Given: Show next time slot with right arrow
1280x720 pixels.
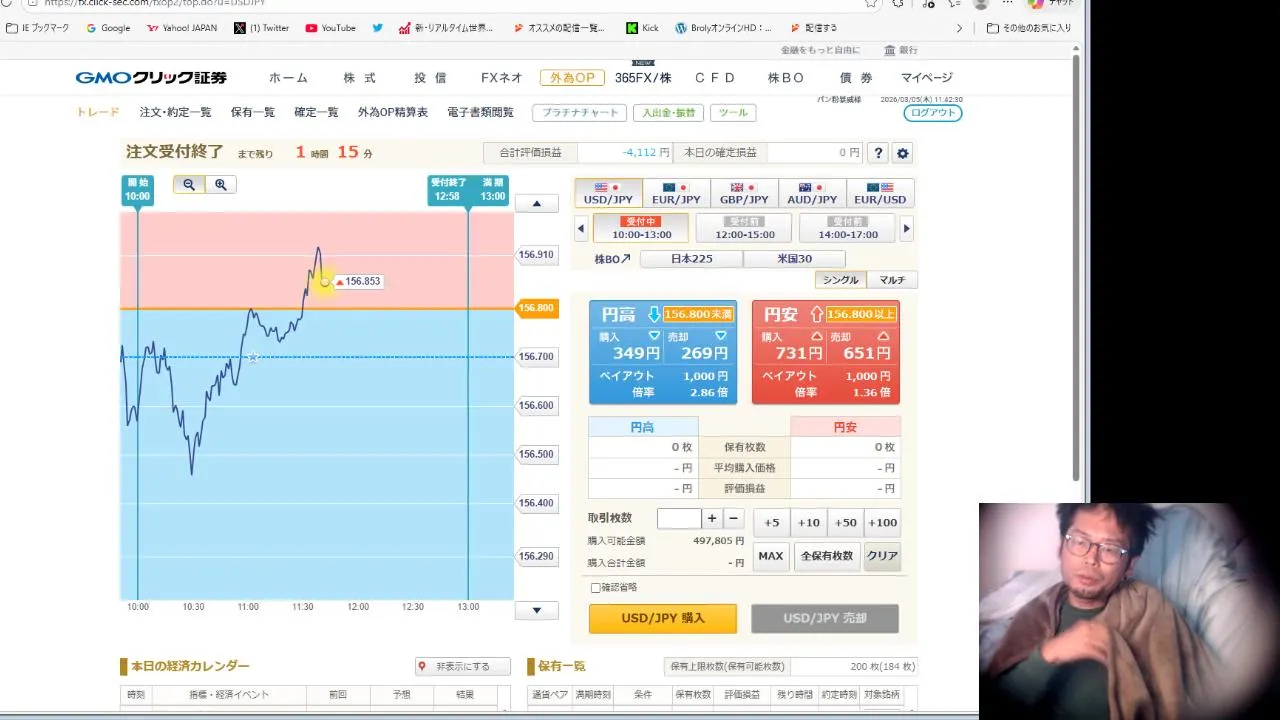Looking at the screenshot, I should pyautogui.click(x=906, y=229).
